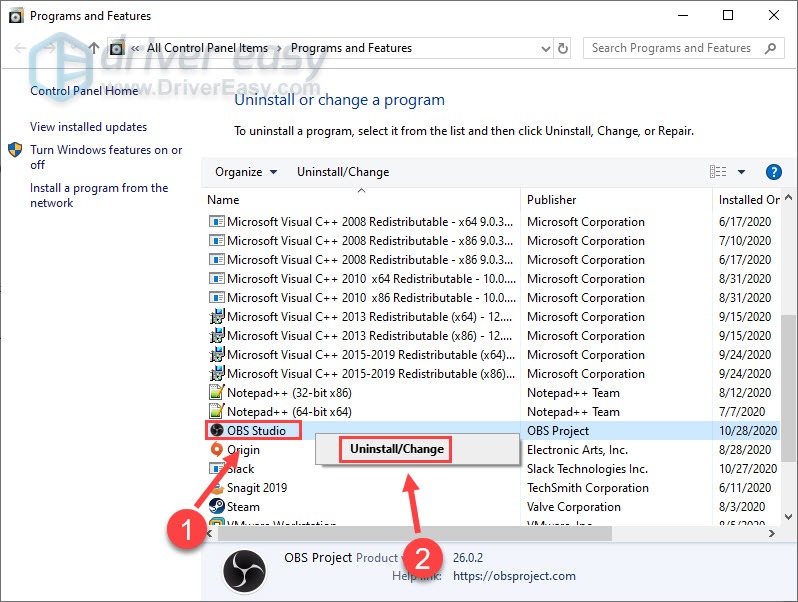Select Visual C++ 2013 Redistributable (x86) entry

pos(369,335)
